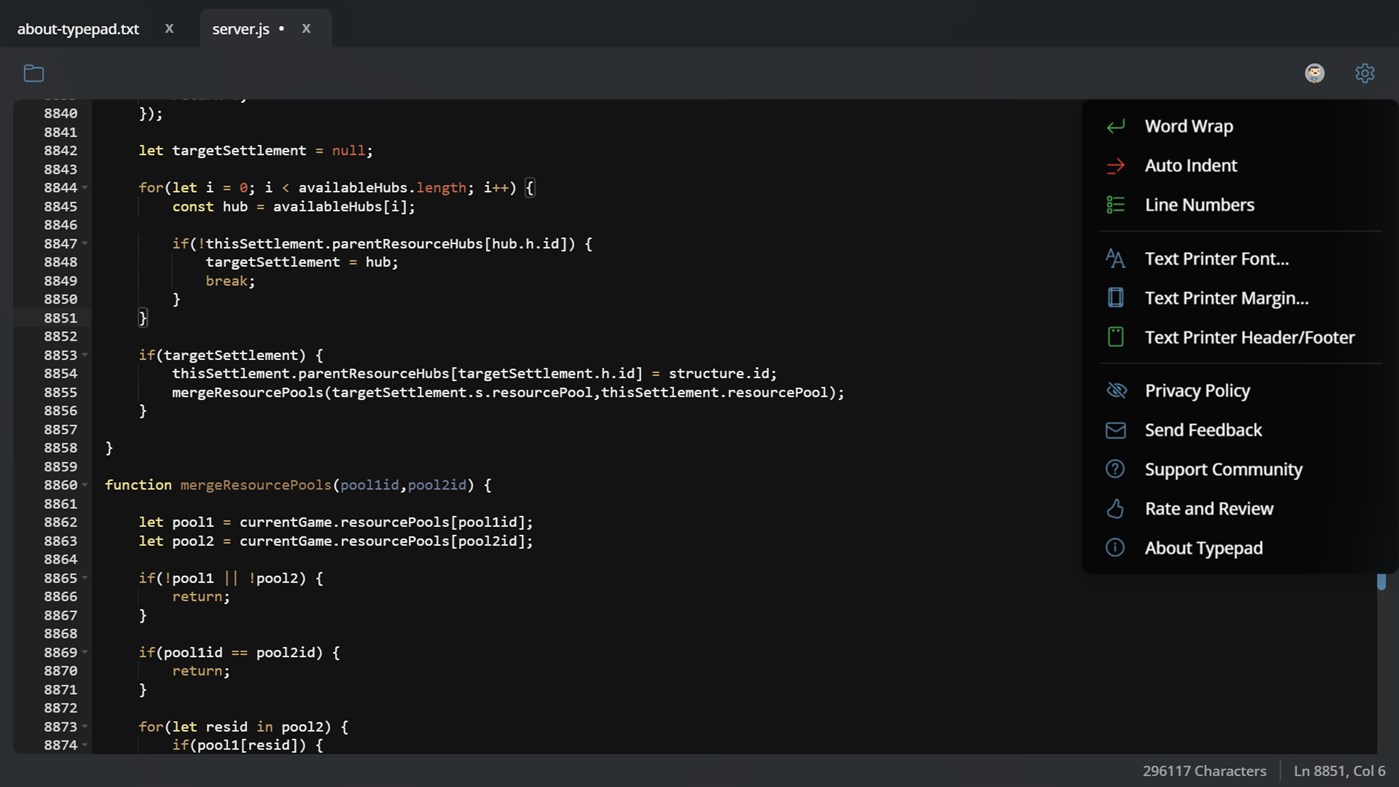Click the About Typepad info icon

1115,547
